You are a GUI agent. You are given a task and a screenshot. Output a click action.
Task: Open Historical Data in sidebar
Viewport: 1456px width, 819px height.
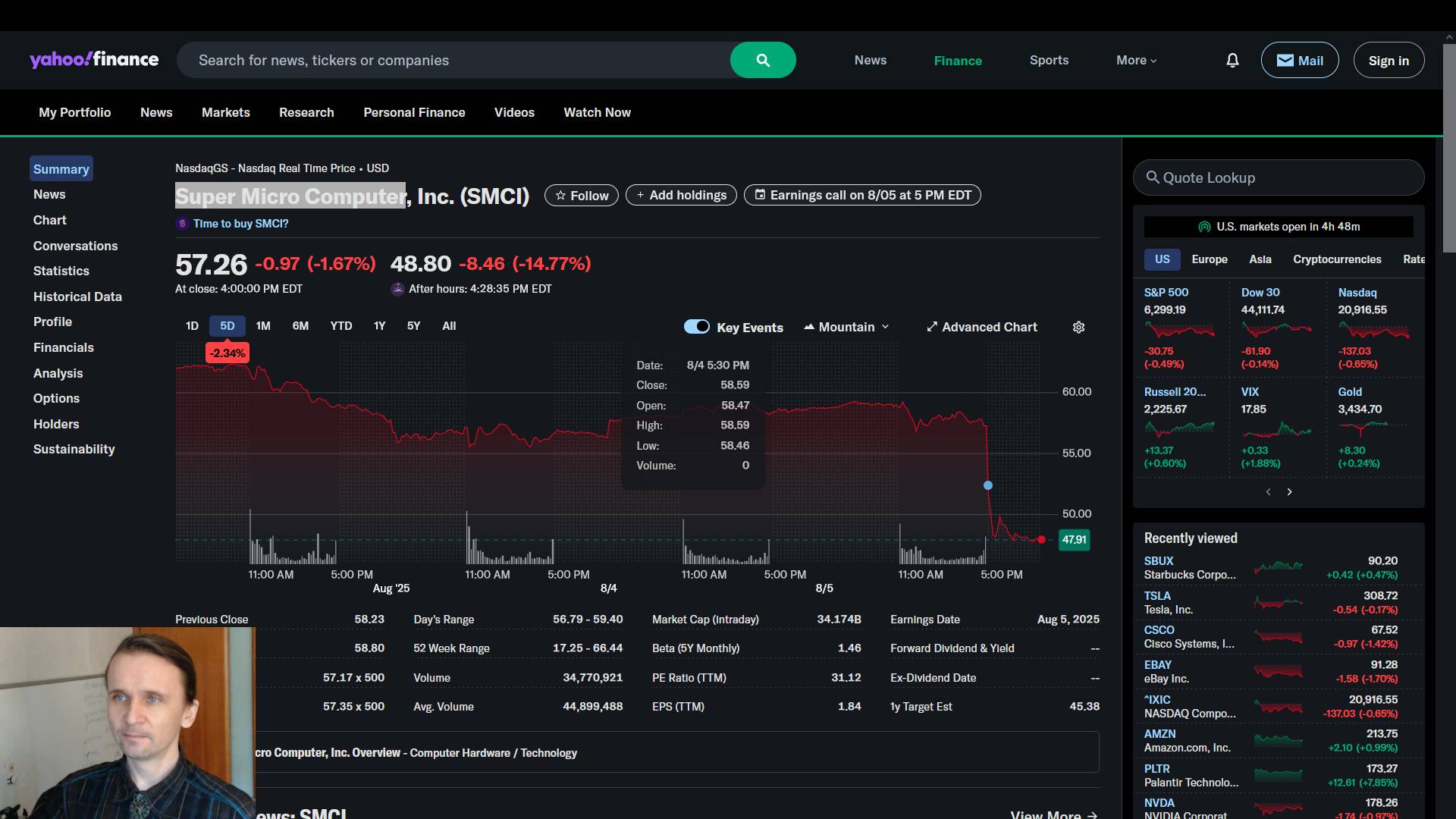(x=77, y=297)
